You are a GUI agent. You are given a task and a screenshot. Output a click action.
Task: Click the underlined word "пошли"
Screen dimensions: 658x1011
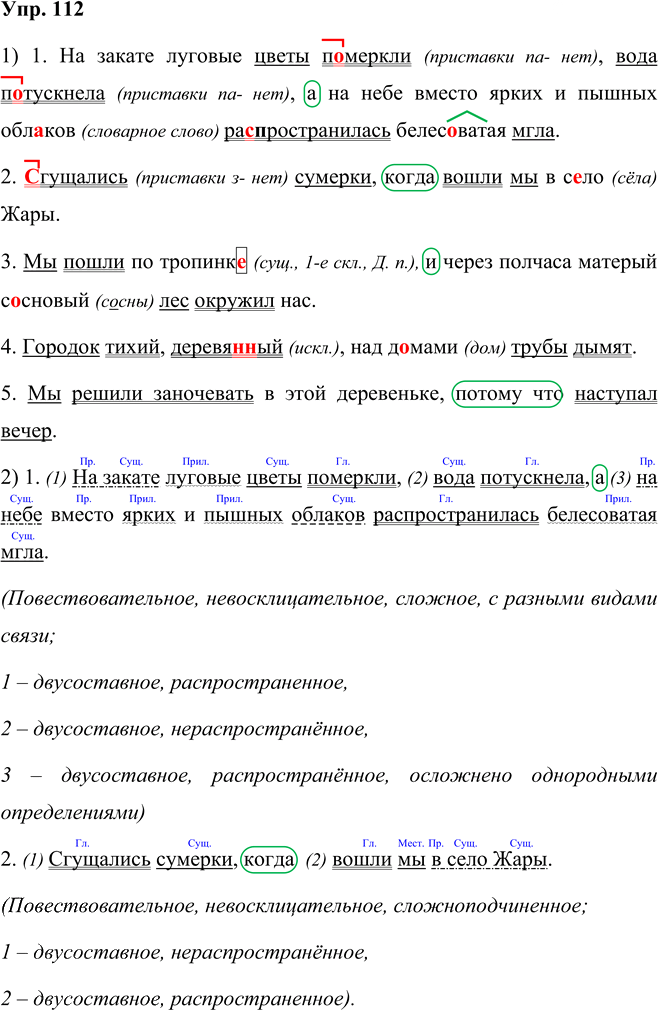94,262
